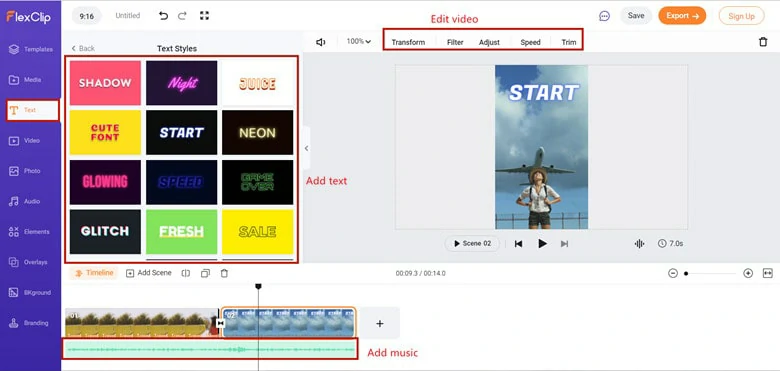This screenshot has width=780, height=371.
Task: Collapse the side panel with arrow handle
Action: (x=306, y=148)
